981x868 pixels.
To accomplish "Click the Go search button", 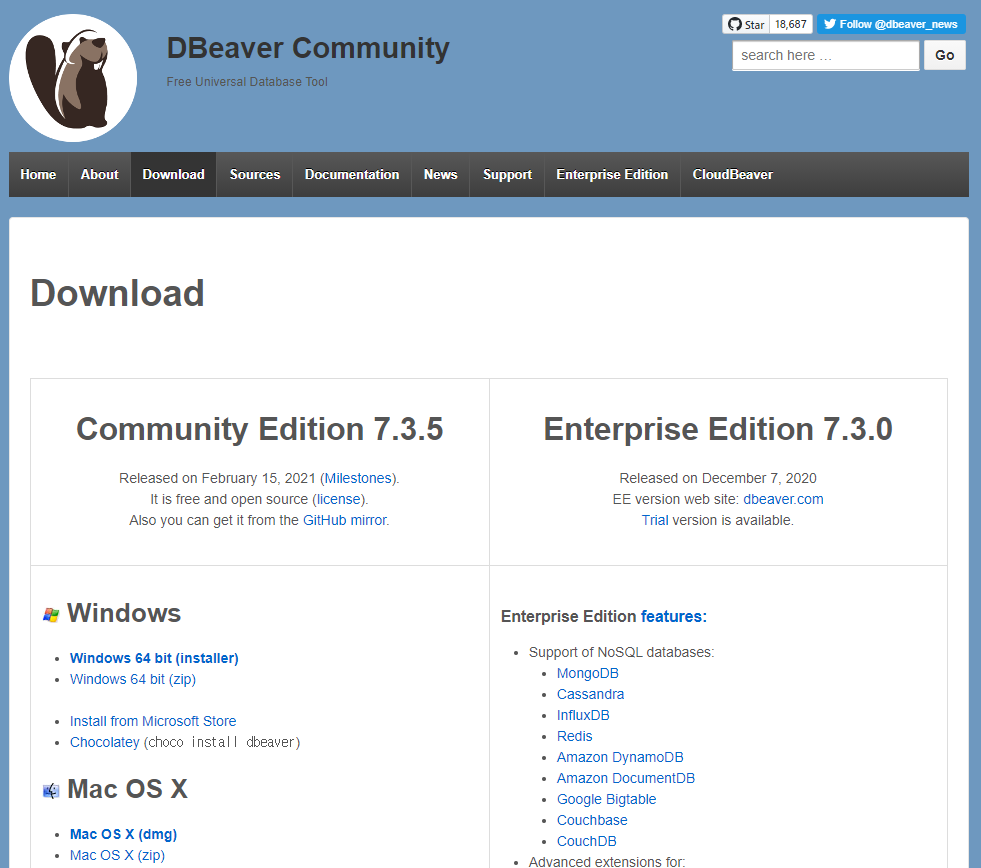I will click(945, 55).
